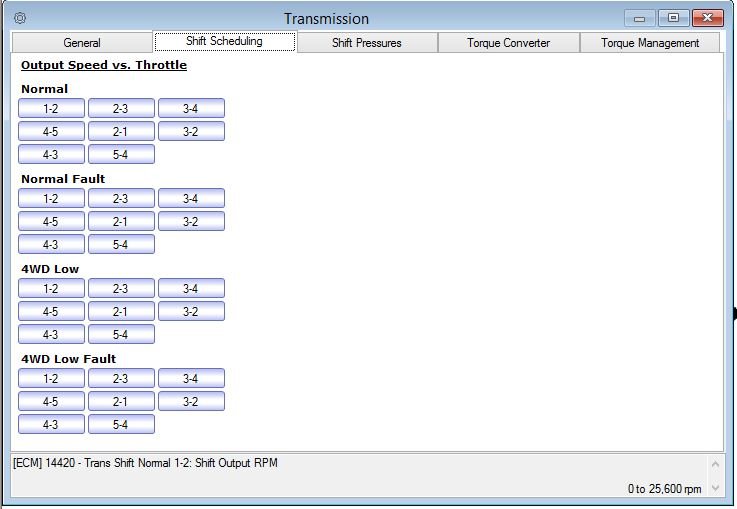737x509 pixels.
Task: Open the 4WD Low Fault 2-1 table
Action: pyautogui.click(x=121, y=401)
